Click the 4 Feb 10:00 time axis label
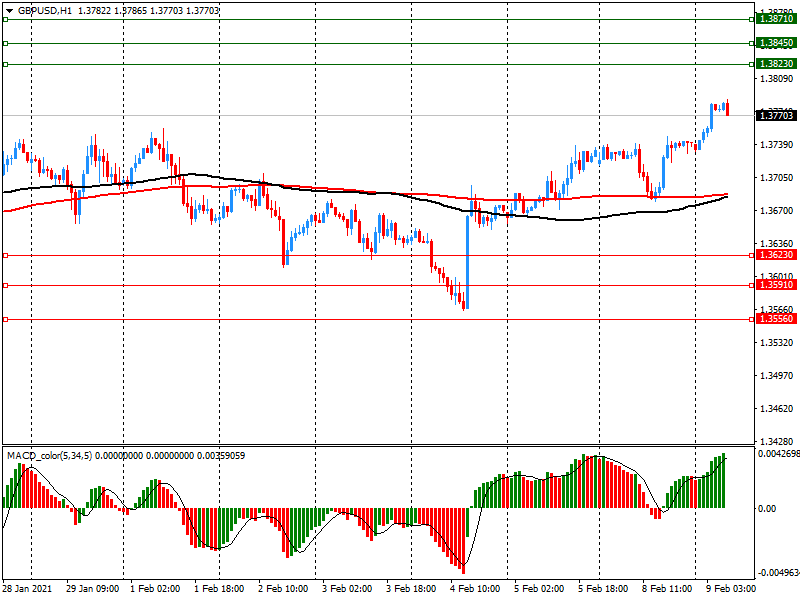800x600 pixels. point(475,590)
